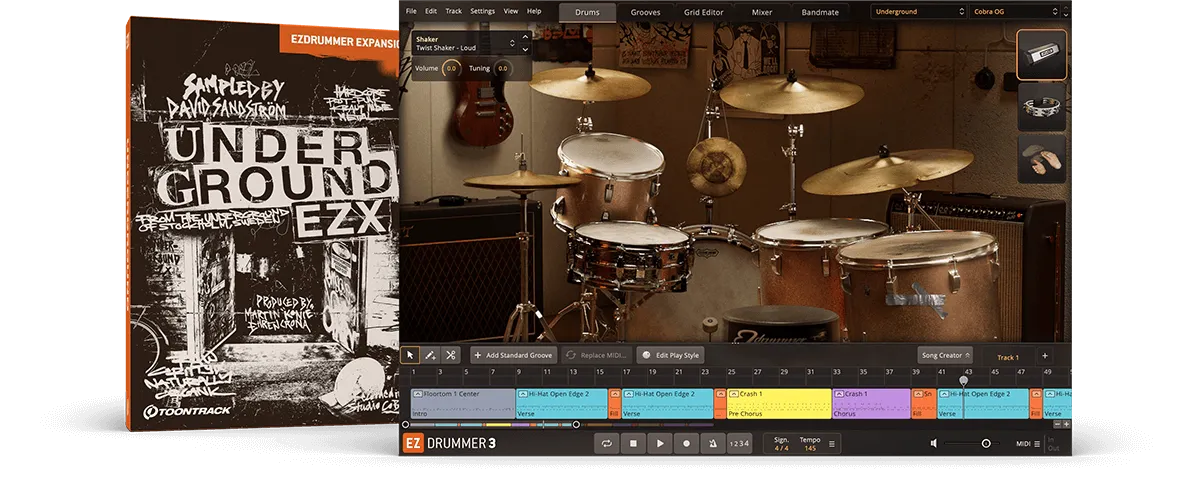The image size is (1200, 488).
Task: Toggle the loop button in transport
Action: [606, 443]
